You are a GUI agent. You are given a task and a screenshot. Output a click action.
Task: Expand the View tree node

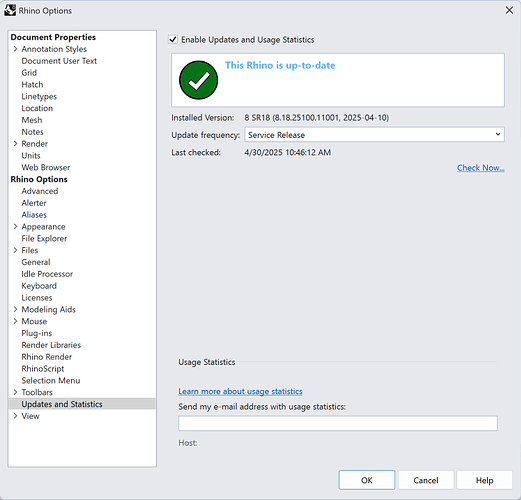coord(15,416)
